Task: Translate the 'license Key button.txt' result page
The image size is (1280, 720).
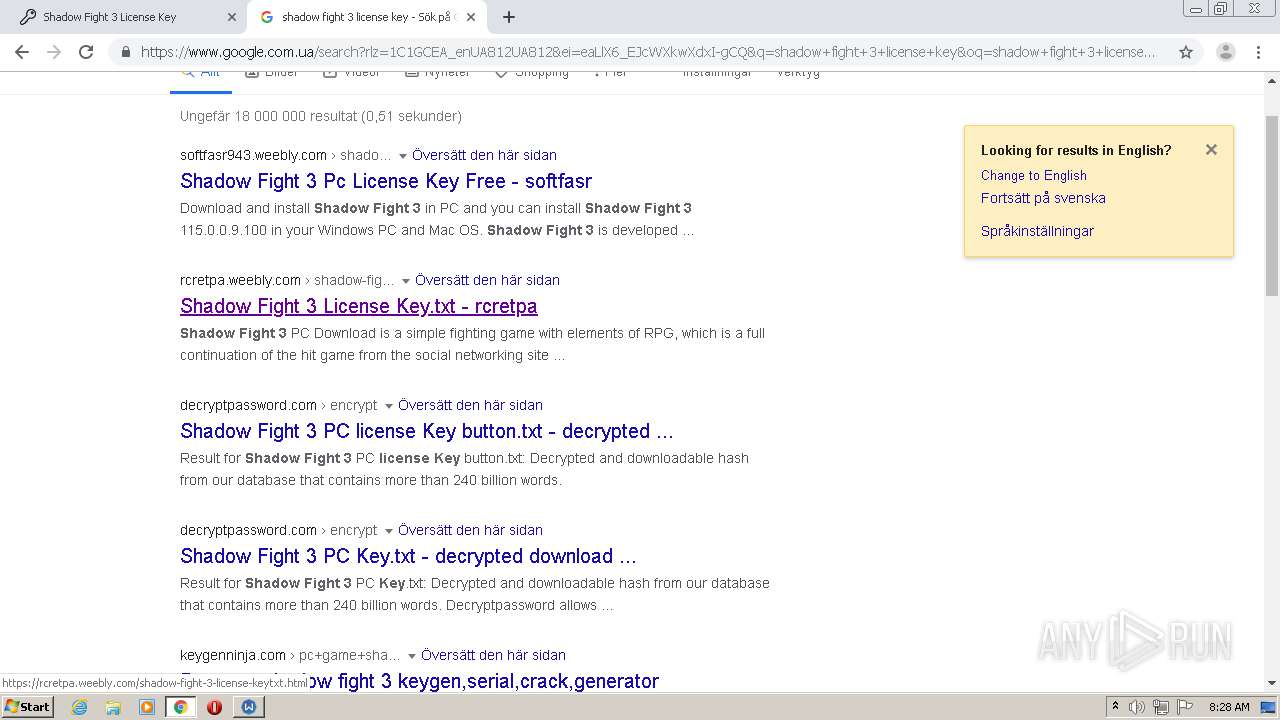Action: click(470, 405)
